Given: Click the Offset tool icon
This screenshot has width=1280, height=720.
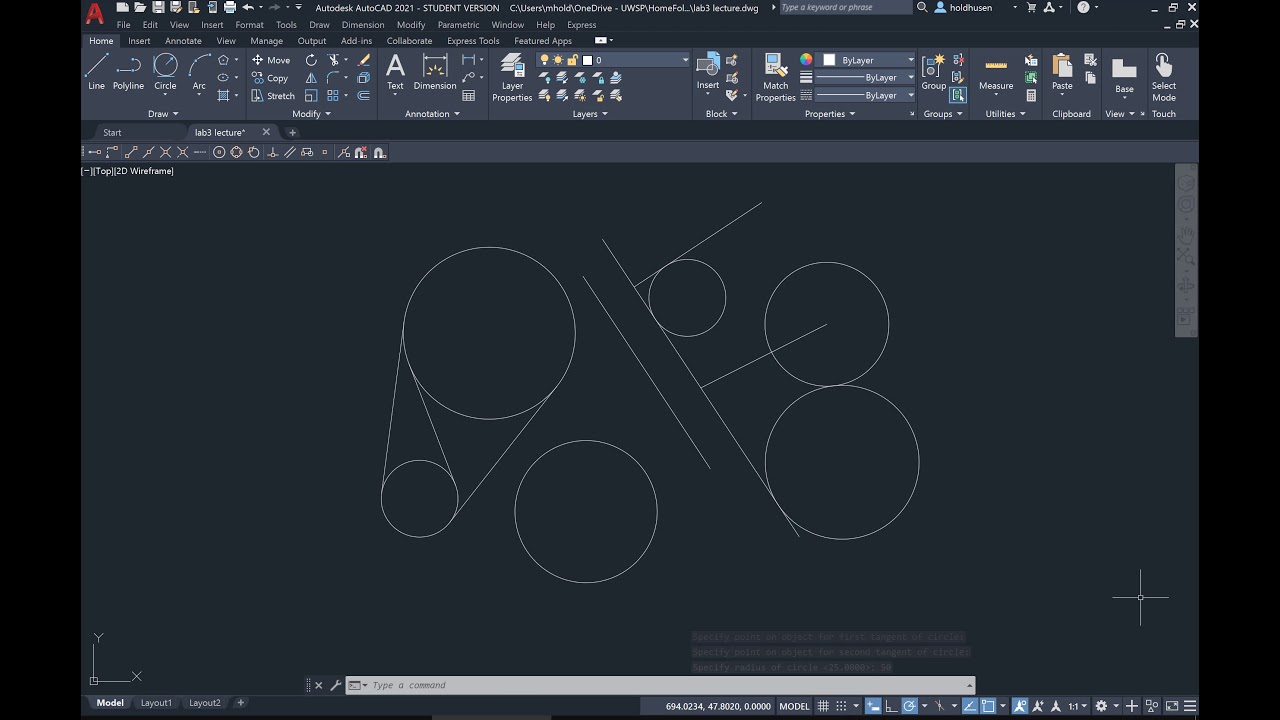Looking at the screenshot, I should [x=364, y=96].
